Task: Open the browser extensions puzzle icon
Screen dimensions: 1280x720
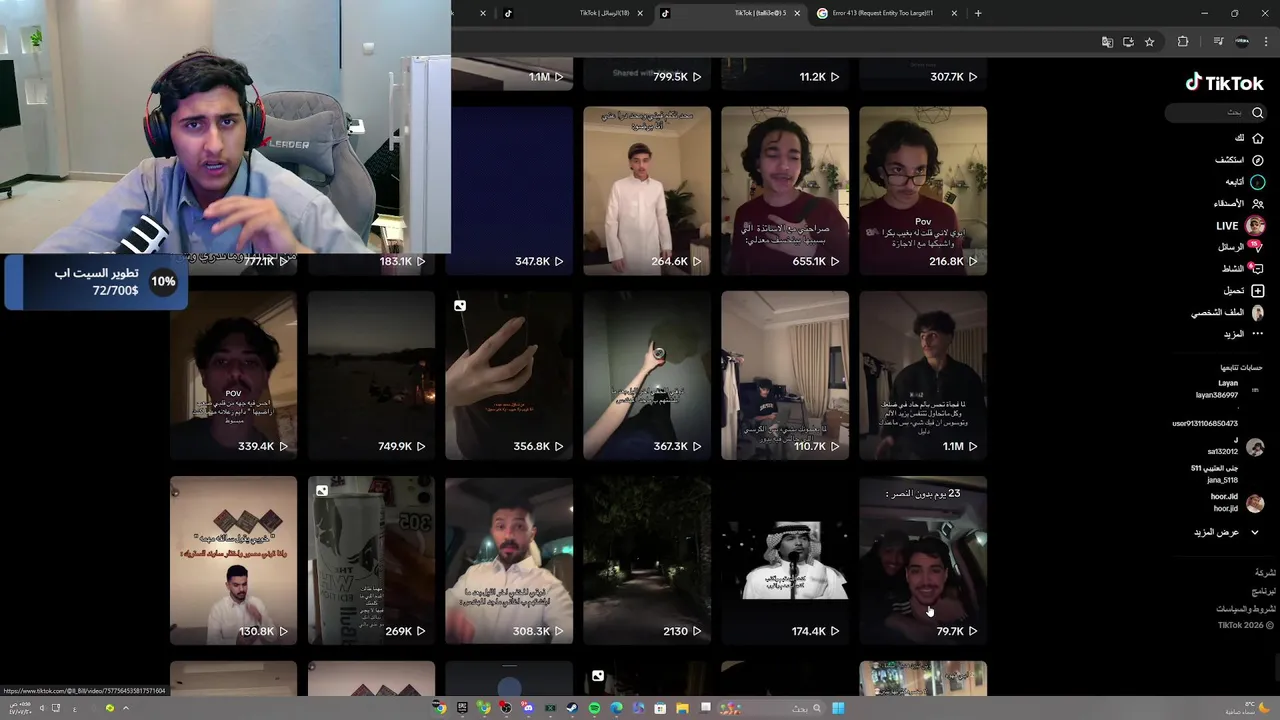Action: click(1183, 42)
